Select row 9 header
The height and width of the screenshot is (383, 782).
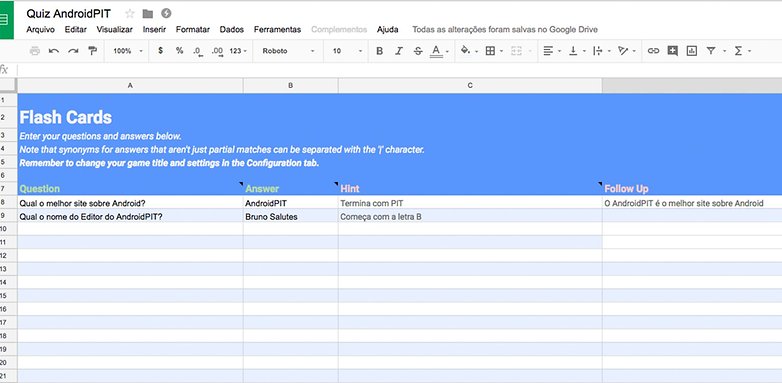click(8, 216)
